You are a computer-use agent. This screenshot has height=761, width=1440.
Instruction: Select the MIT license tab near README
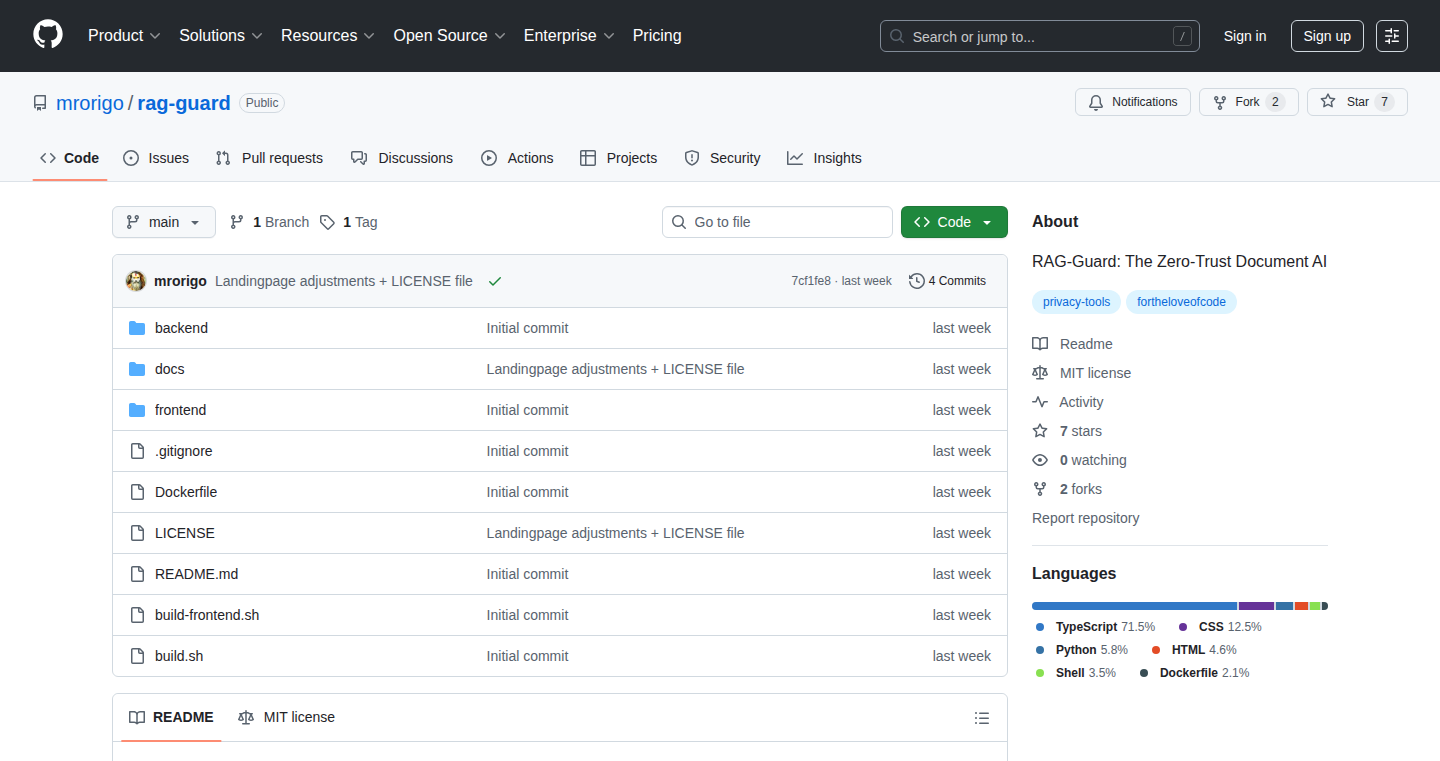[286, 718]
